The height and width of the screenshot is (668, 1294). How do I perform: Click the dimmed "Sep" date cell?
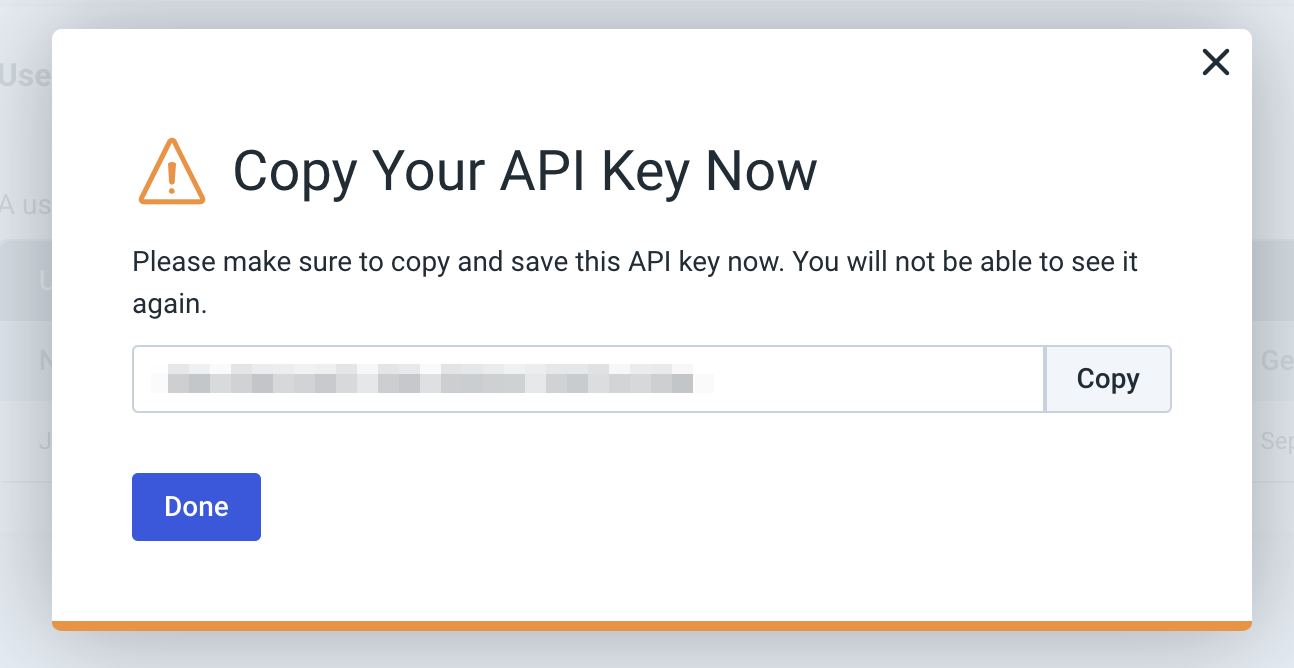(x=1275, y=441)
